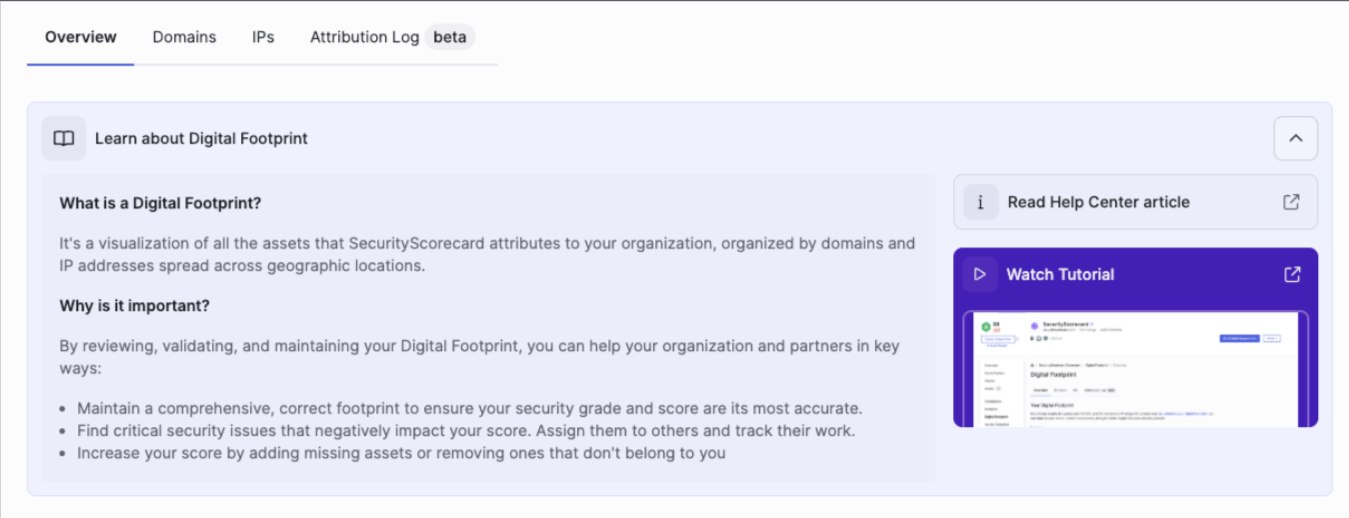Click the bullet about maintaining a comprehensive footprint
1349x518 pixels.
(470, 409)
